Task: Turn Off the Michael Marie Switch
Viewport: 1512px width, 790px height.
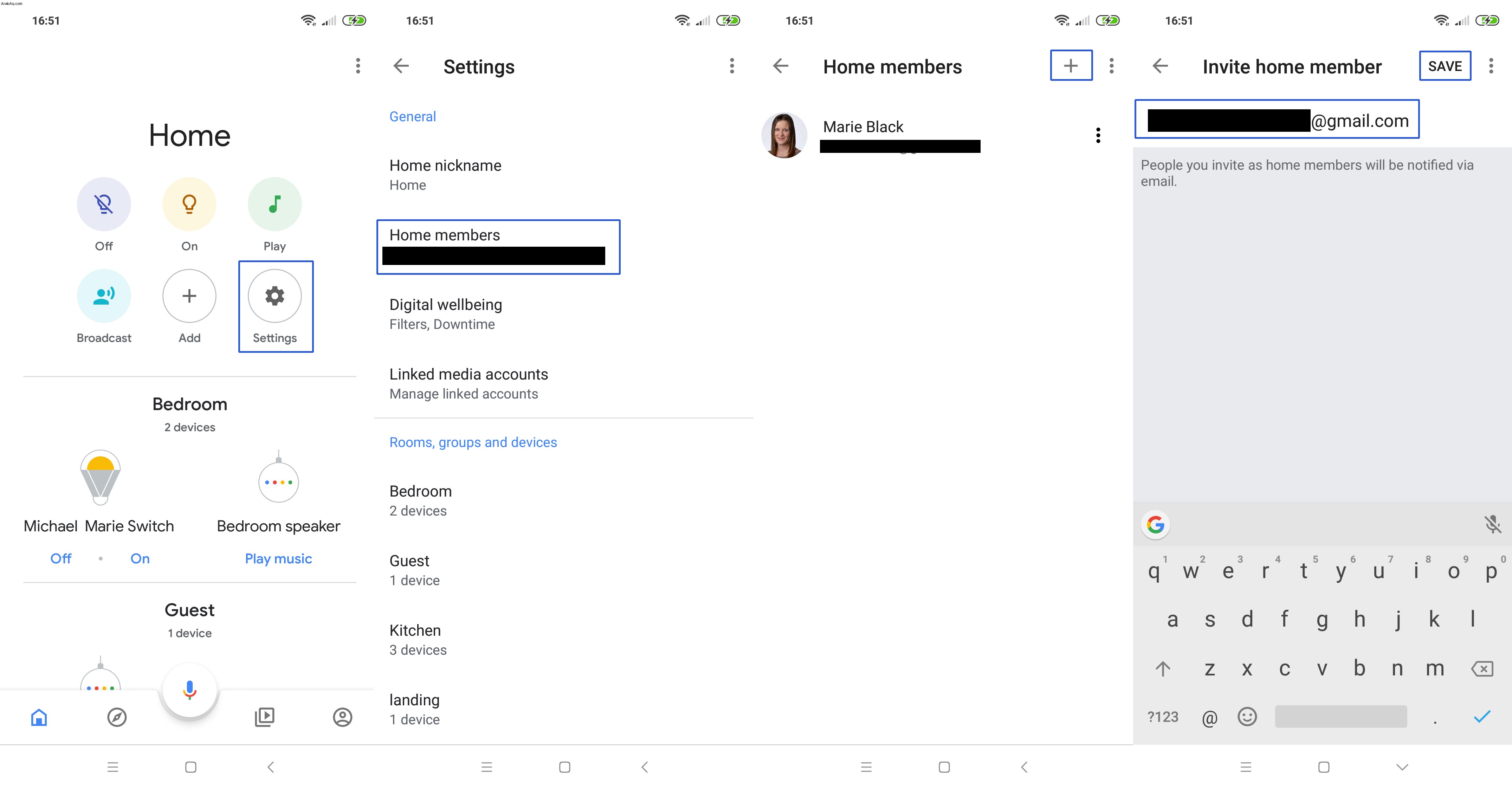Action: tap(60, 558)
